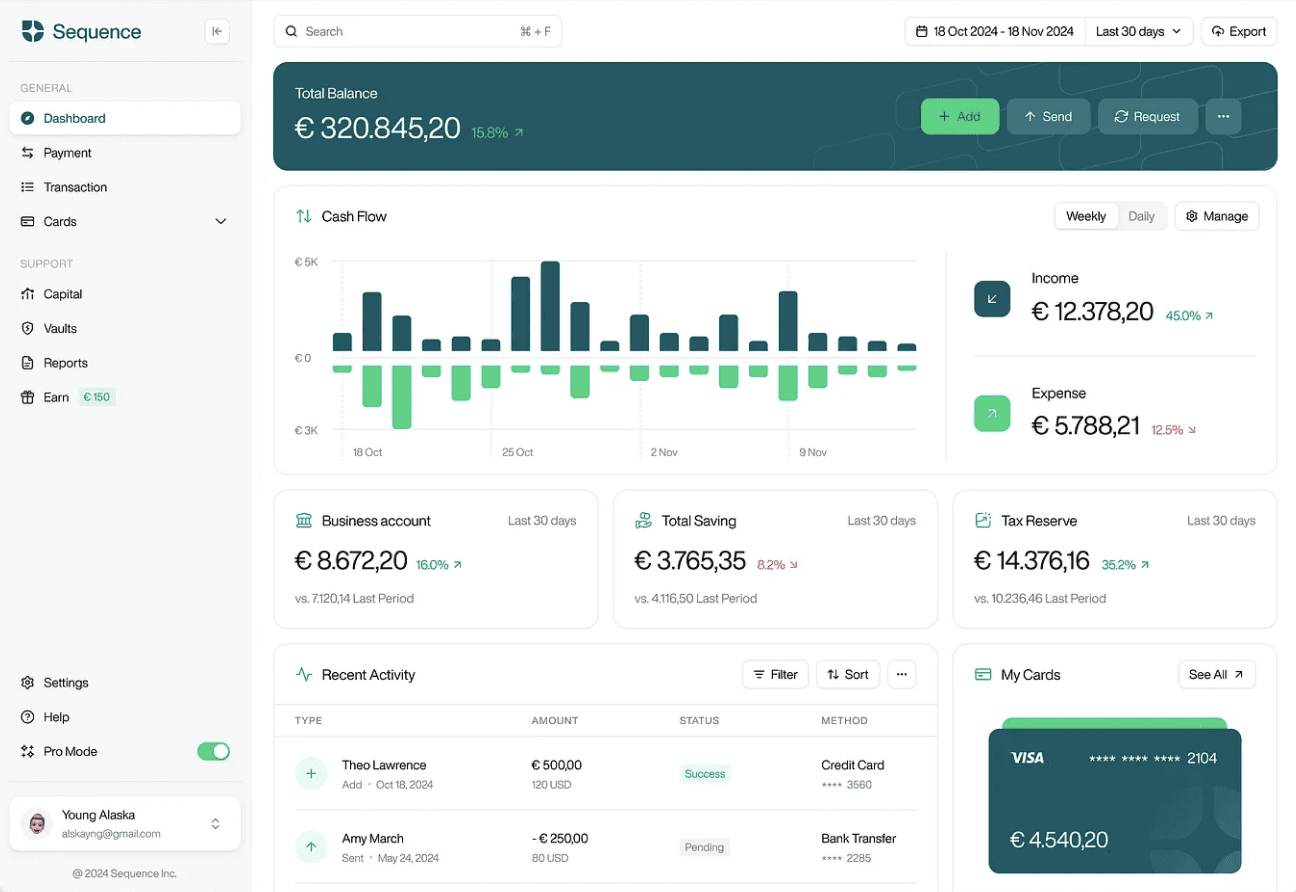Viewport: 1296px width, 892px height.
Task: Click the Earn reward icon with €150 badge
Action: pos(28,397)
